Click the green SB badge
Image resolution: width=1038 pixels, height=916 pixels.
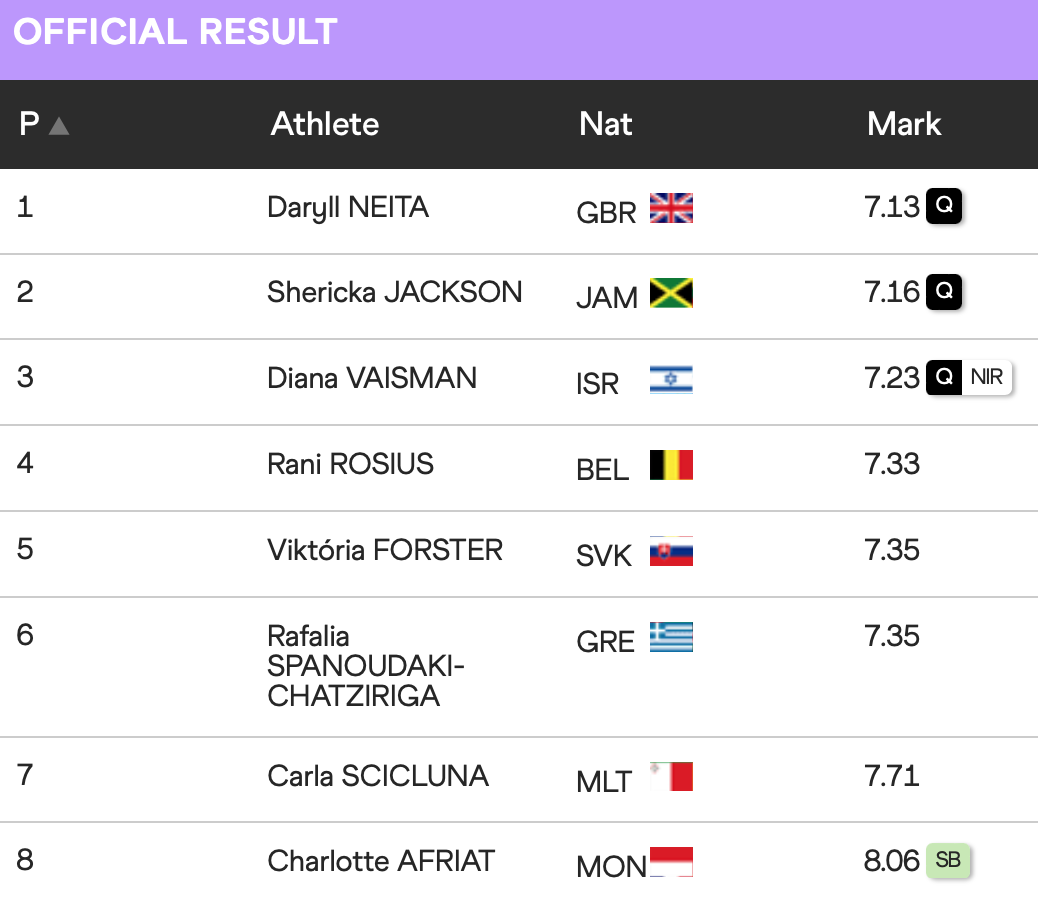(947, 860)
